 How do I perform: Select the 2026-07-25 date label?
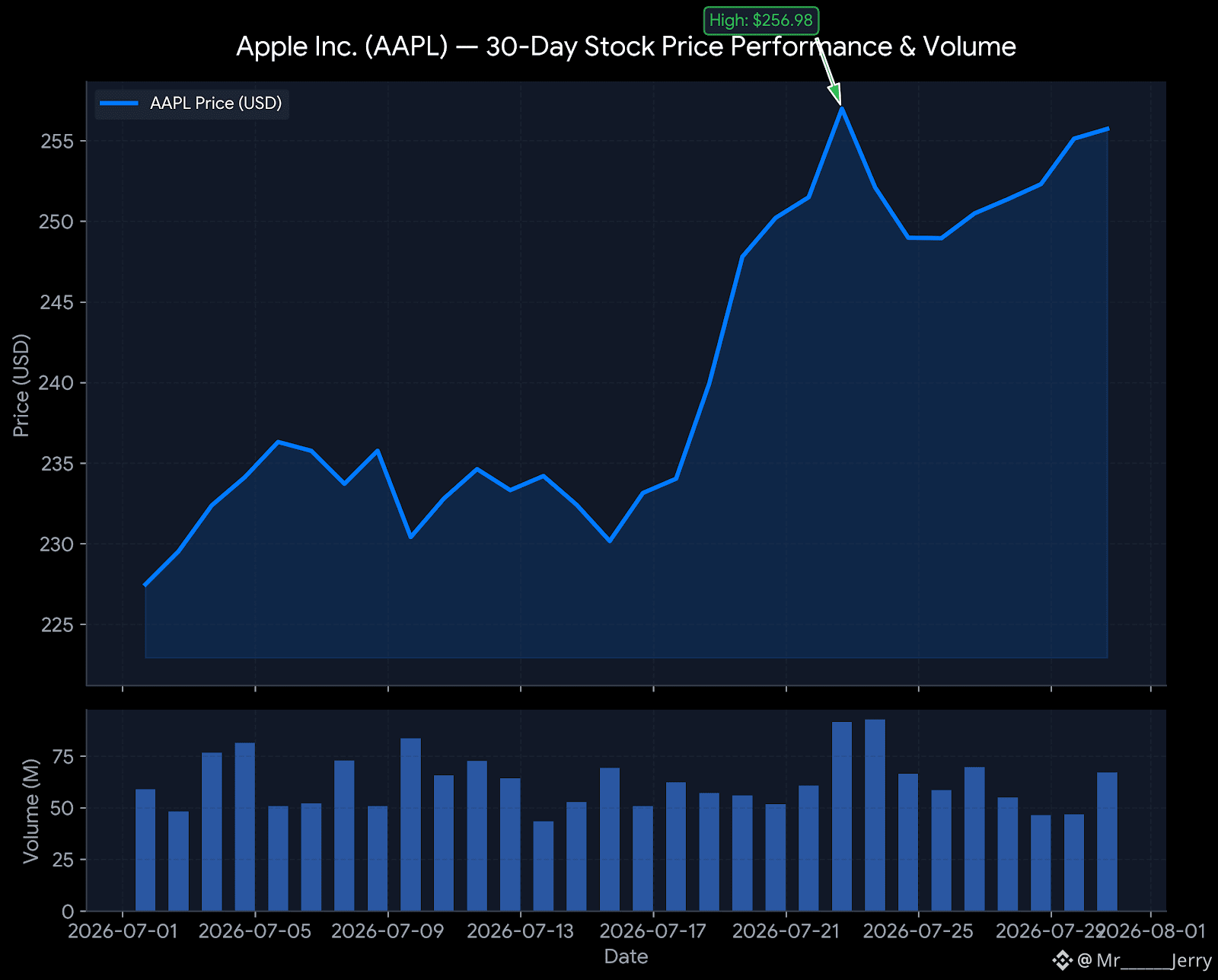click(x=918, y=931)
